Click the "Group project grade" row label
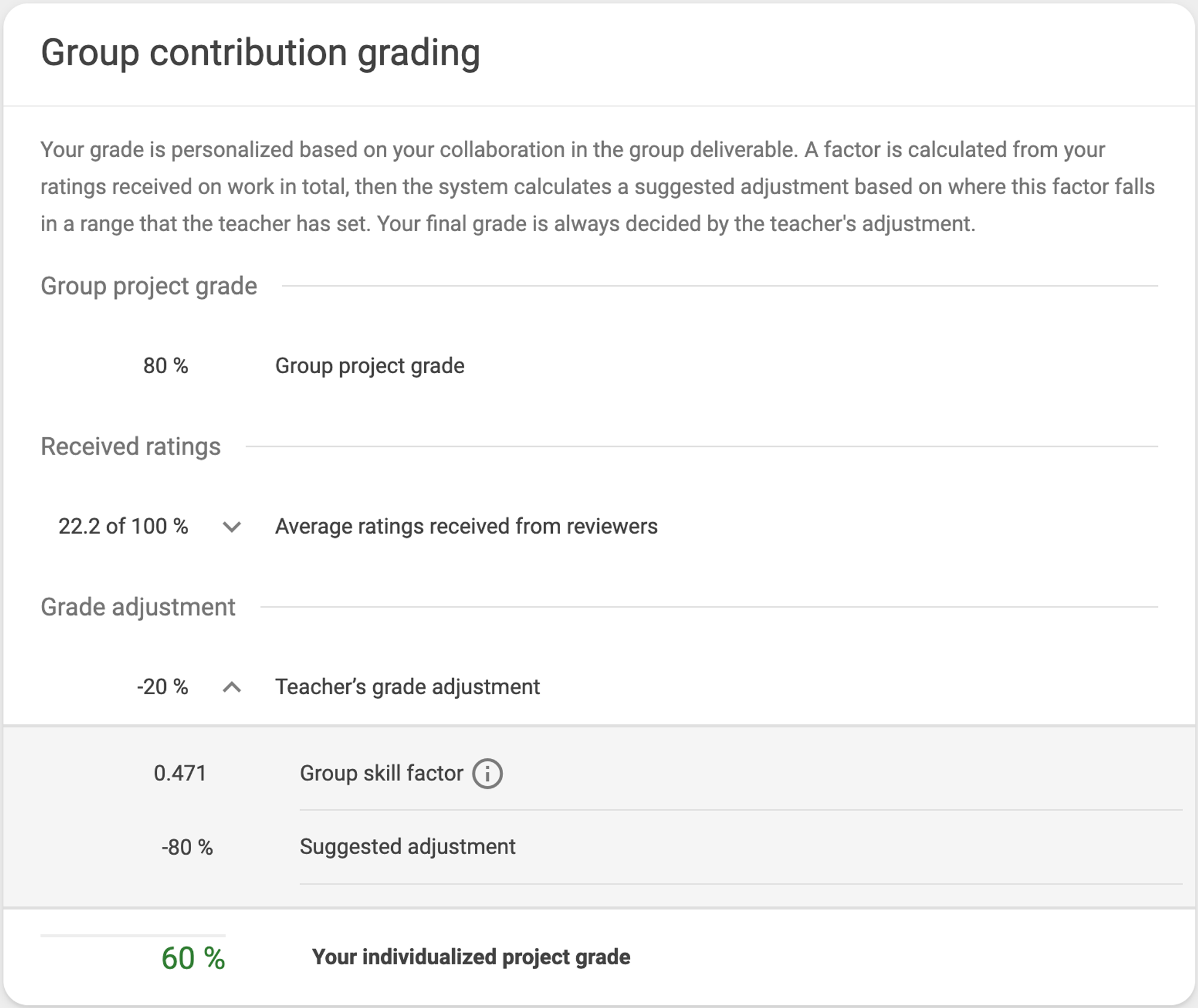Screen dimensions: 1198x1008 370,366
